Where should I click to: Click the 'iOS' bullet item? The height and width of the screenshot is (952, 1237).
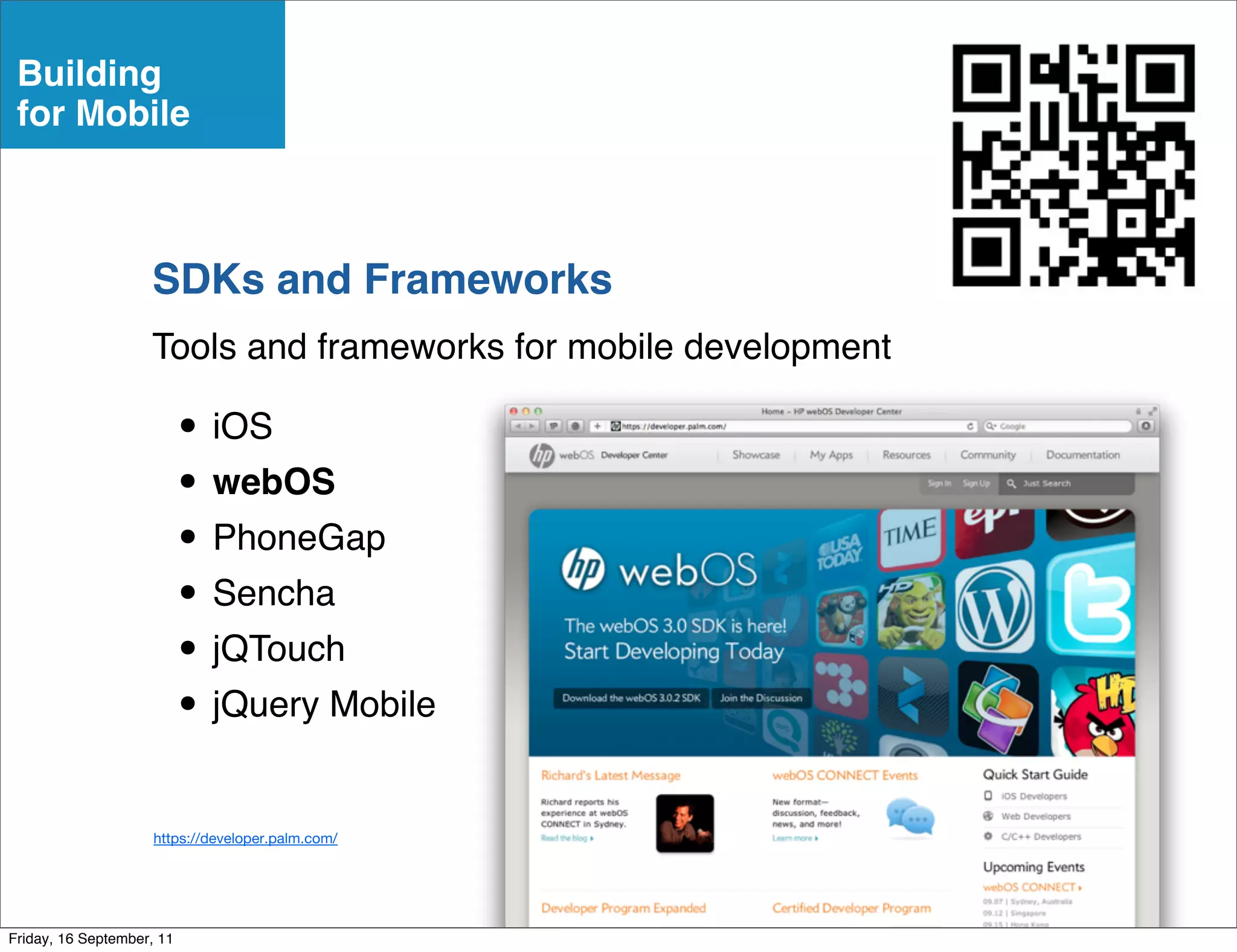click(x=242, y=426)
